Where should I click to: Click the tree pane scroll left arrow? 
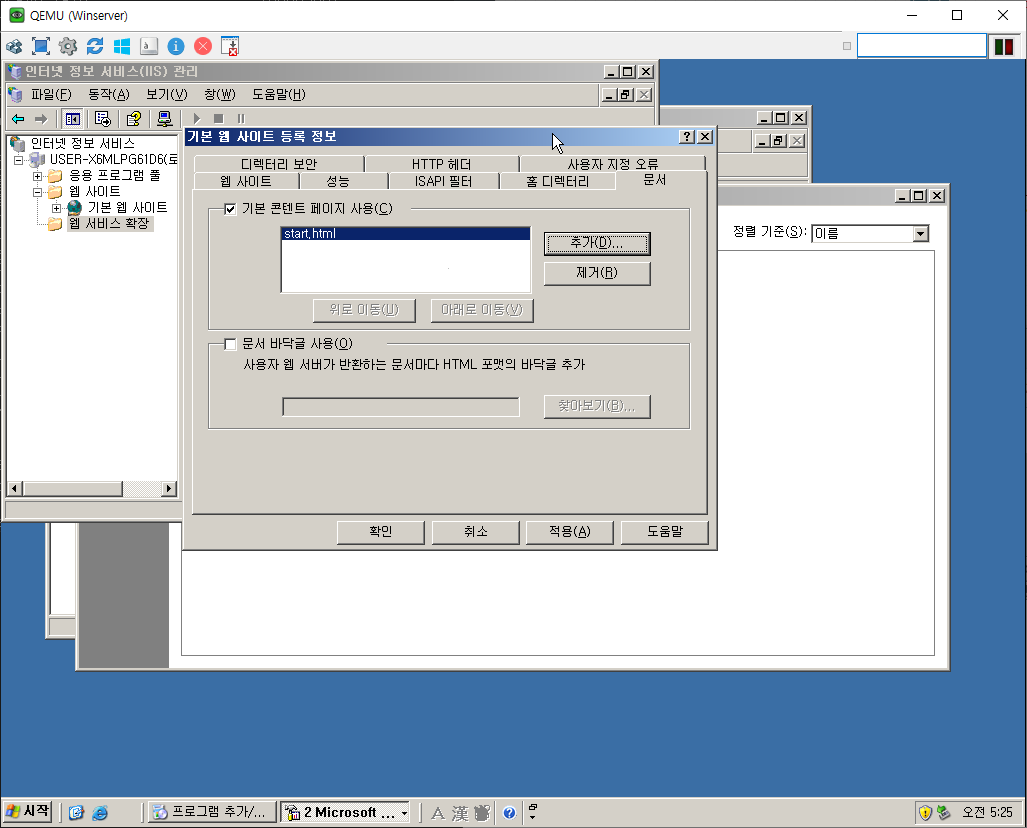click(x=15, y=489)
